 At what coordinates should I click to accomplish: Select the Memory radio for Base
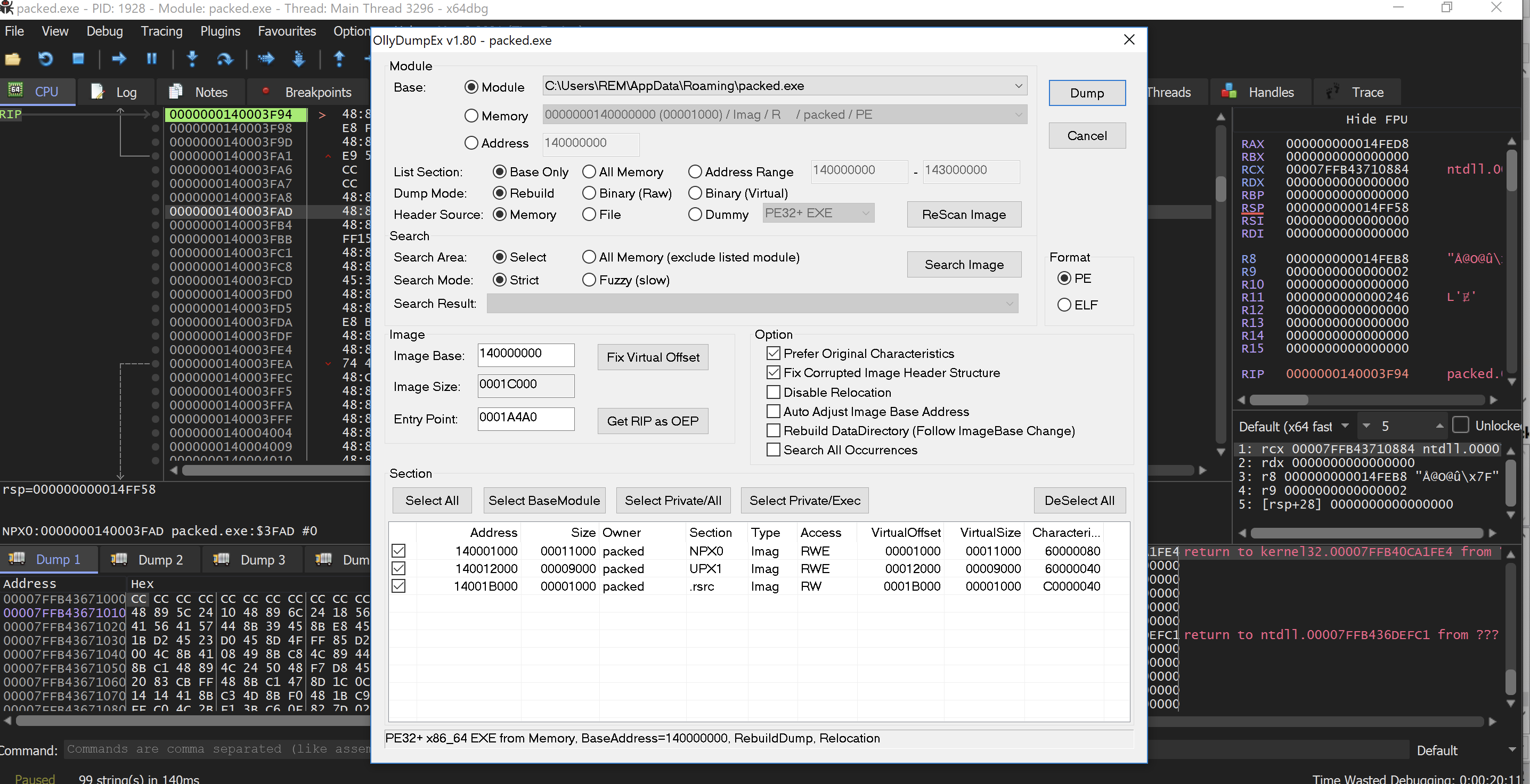(x=471, y=116)
